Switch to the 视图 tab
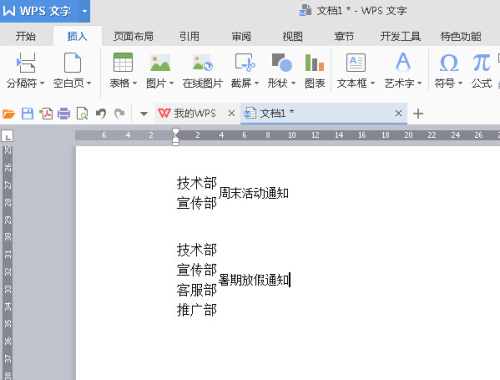The image size is (500, 380). pos(293,36)
